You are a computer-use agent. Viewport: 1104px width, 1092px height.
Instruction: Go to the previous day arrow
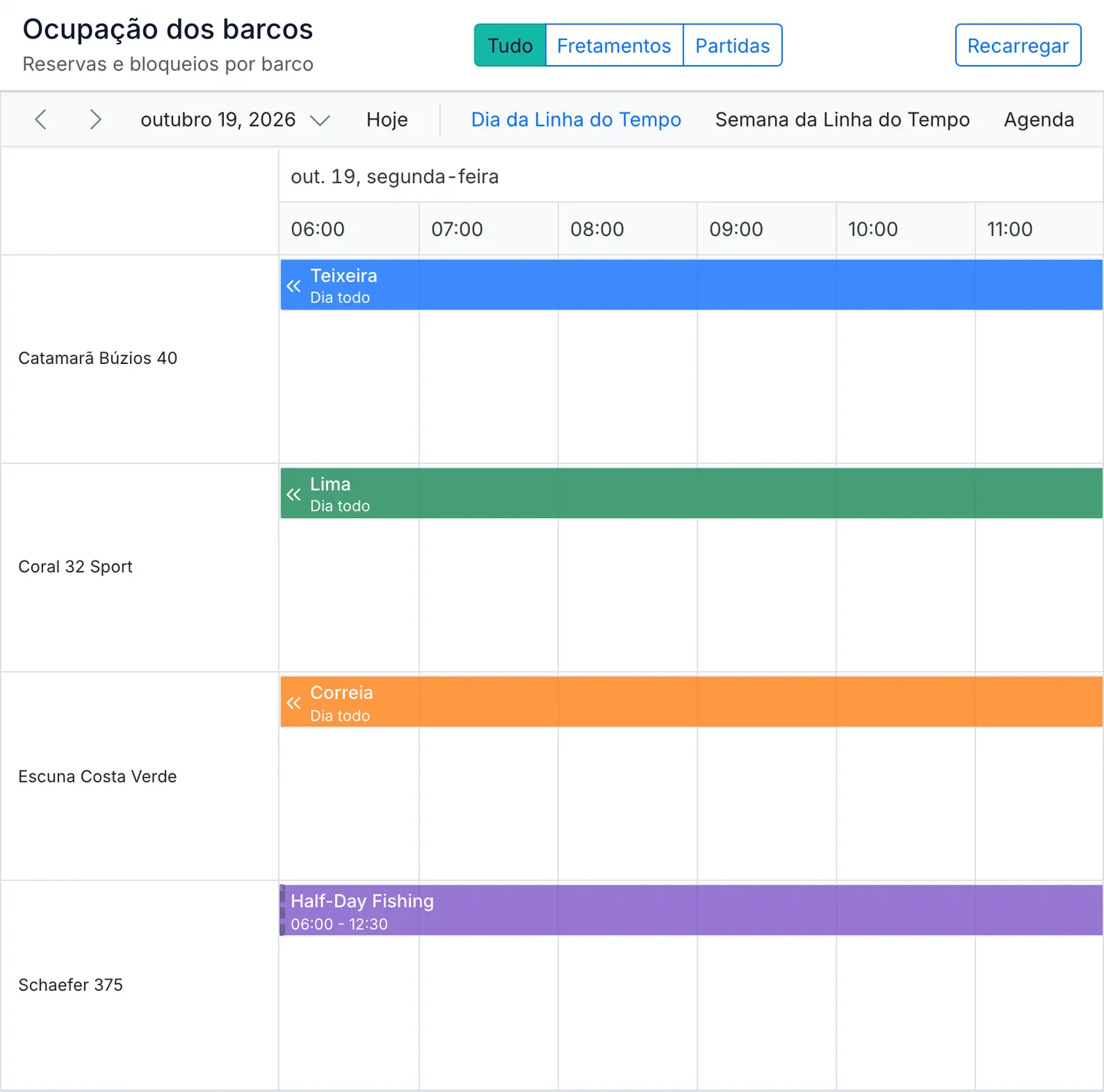click(x=41, y=120)
